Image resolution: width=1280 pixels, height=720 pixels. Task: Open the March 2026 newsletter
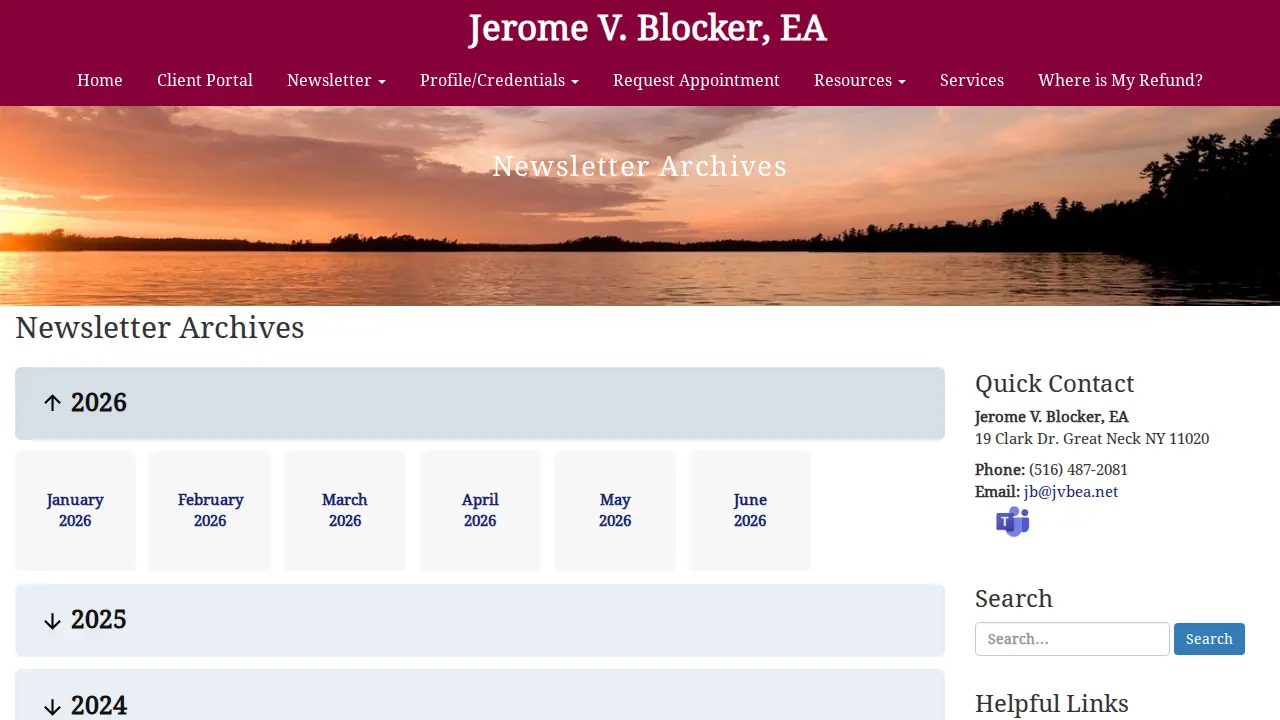point(345,510)
